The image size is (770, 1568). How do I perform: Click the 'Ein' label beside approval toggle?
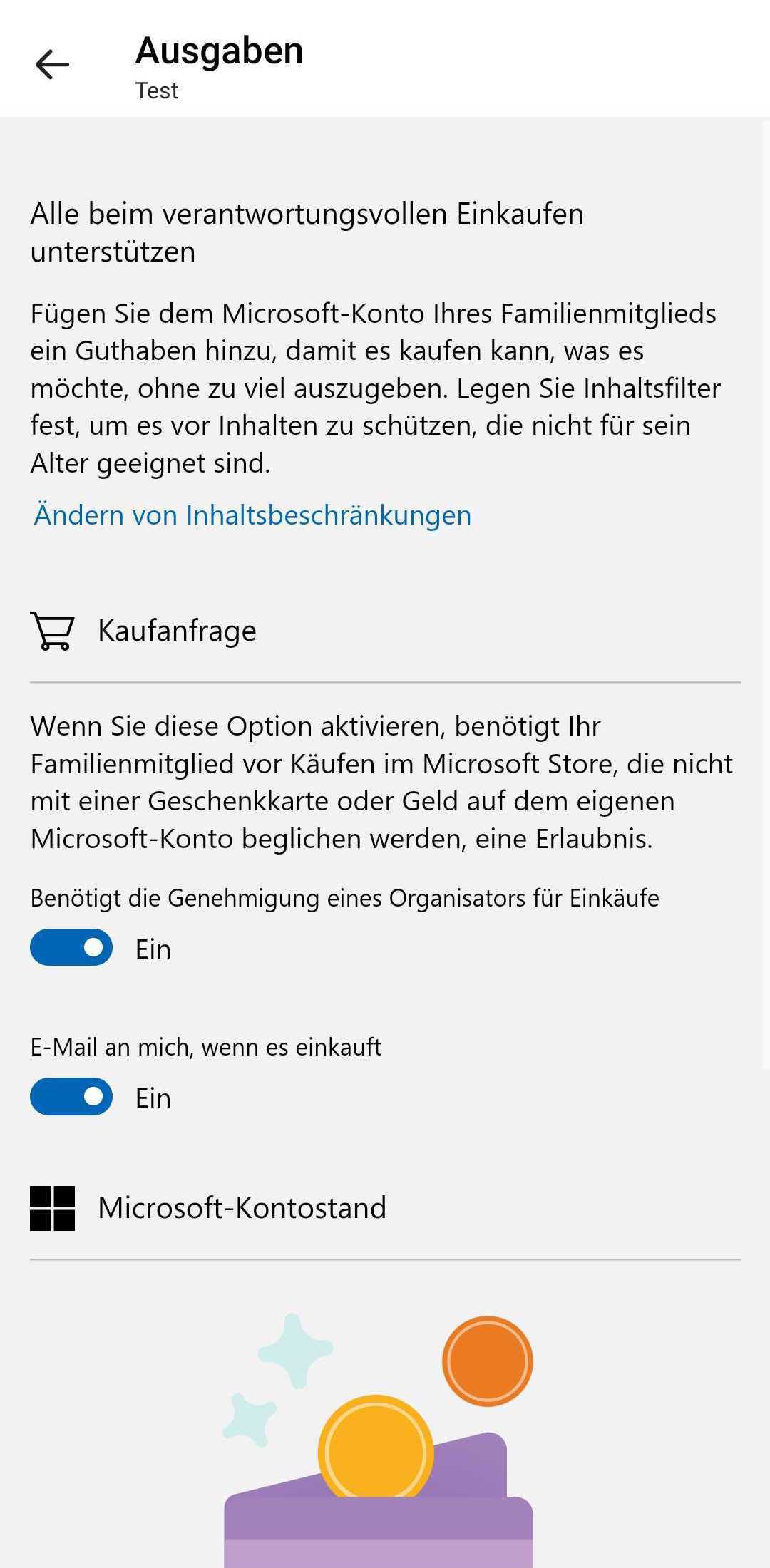click(153, 949)
